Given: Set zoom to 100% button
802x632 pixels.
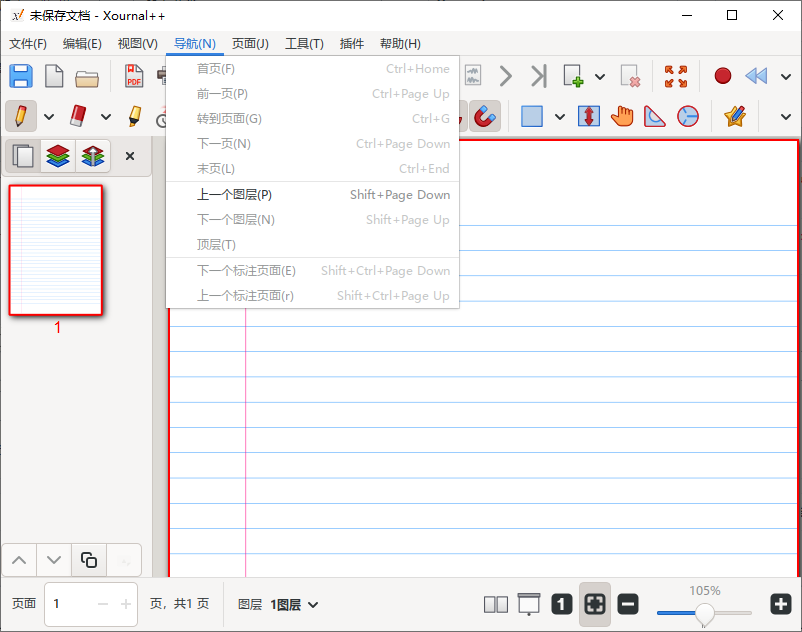Looking at the screenshot, I should coord(562,604).
